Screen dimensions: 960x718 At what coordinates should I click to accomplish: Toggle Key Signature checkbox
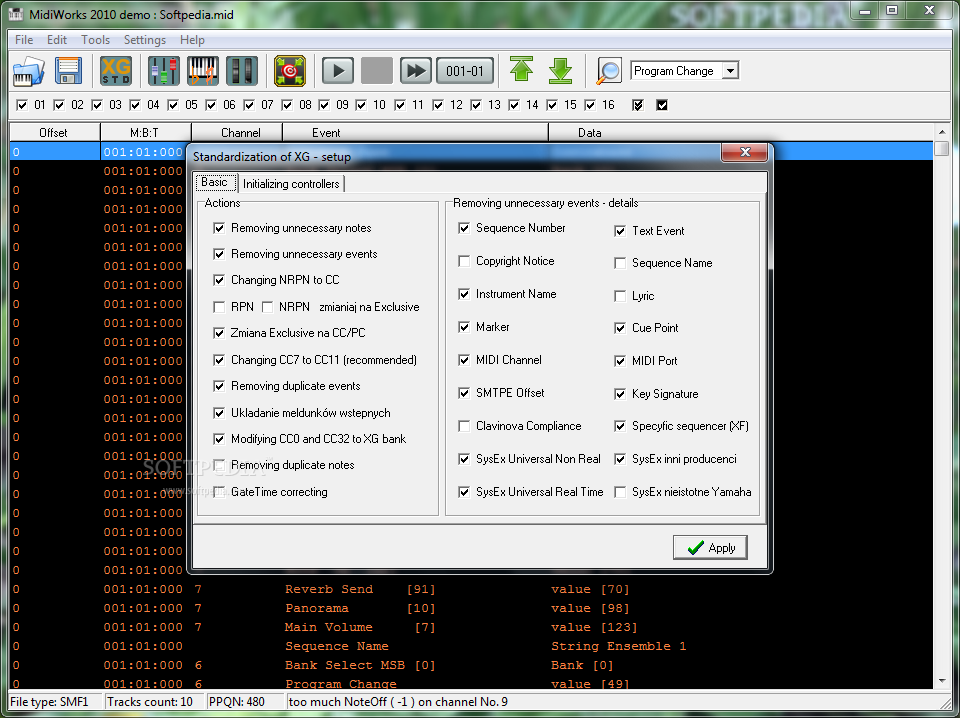620,394
